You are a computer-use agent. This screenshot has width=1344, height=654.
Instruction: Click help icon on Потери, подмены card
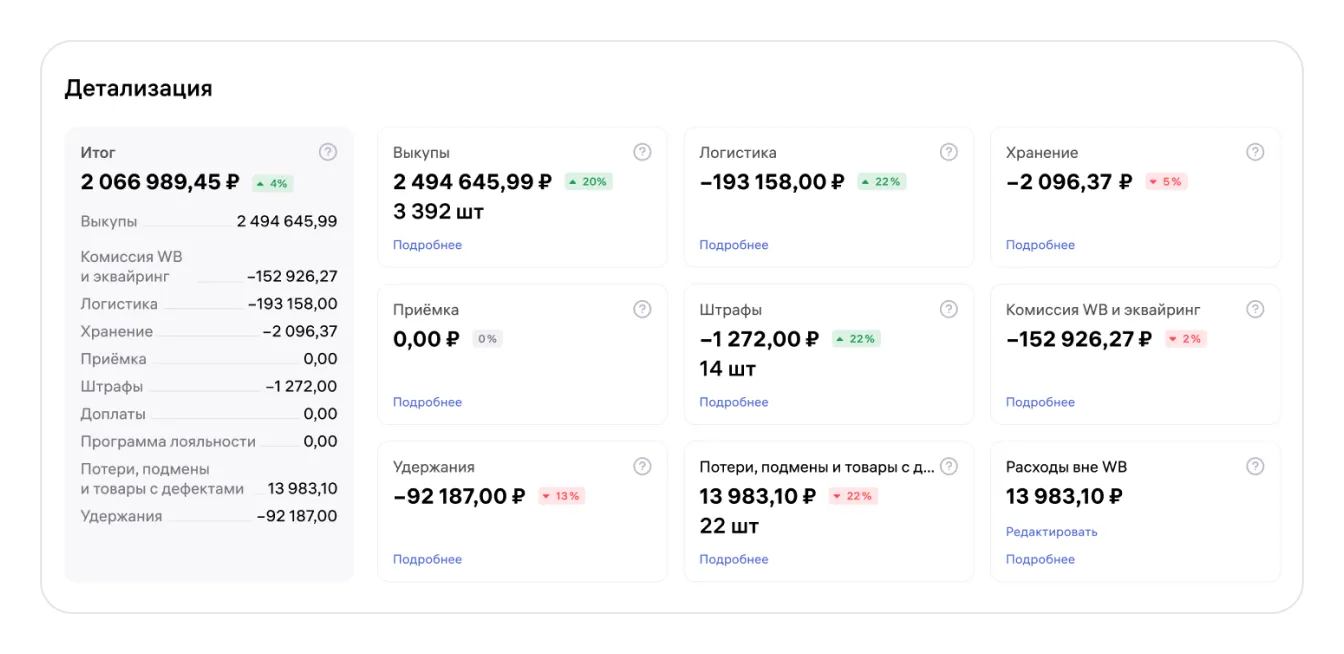[949, 466]
